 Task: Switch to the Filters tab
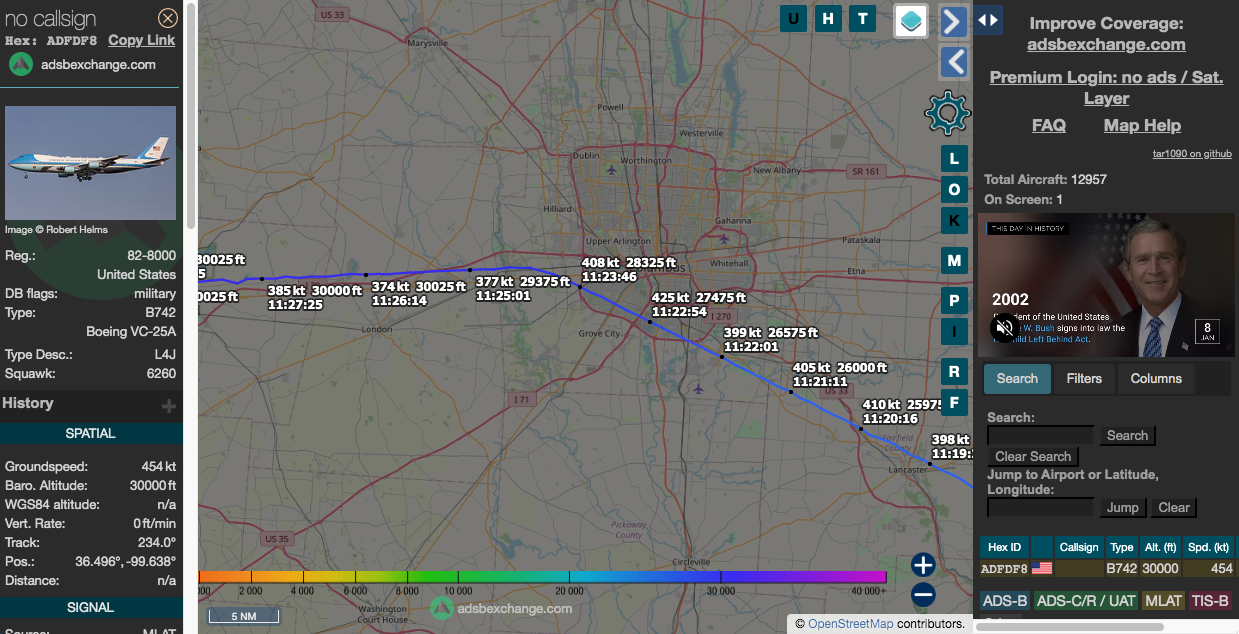[1084, 378]
